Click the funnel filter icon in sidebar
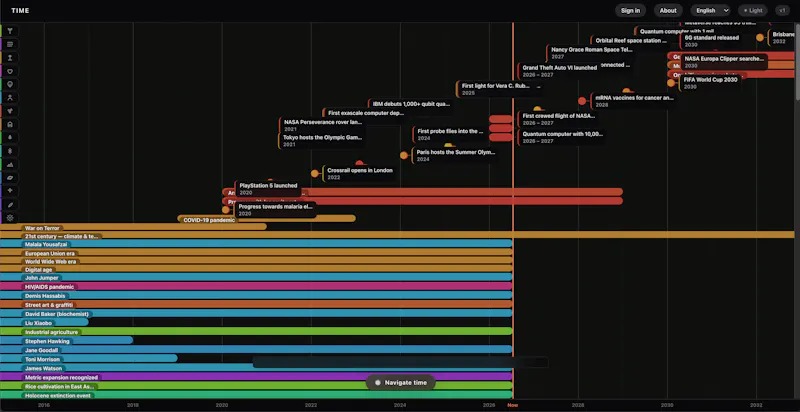This screenshot has width=800, height=412. coord(10,31)
